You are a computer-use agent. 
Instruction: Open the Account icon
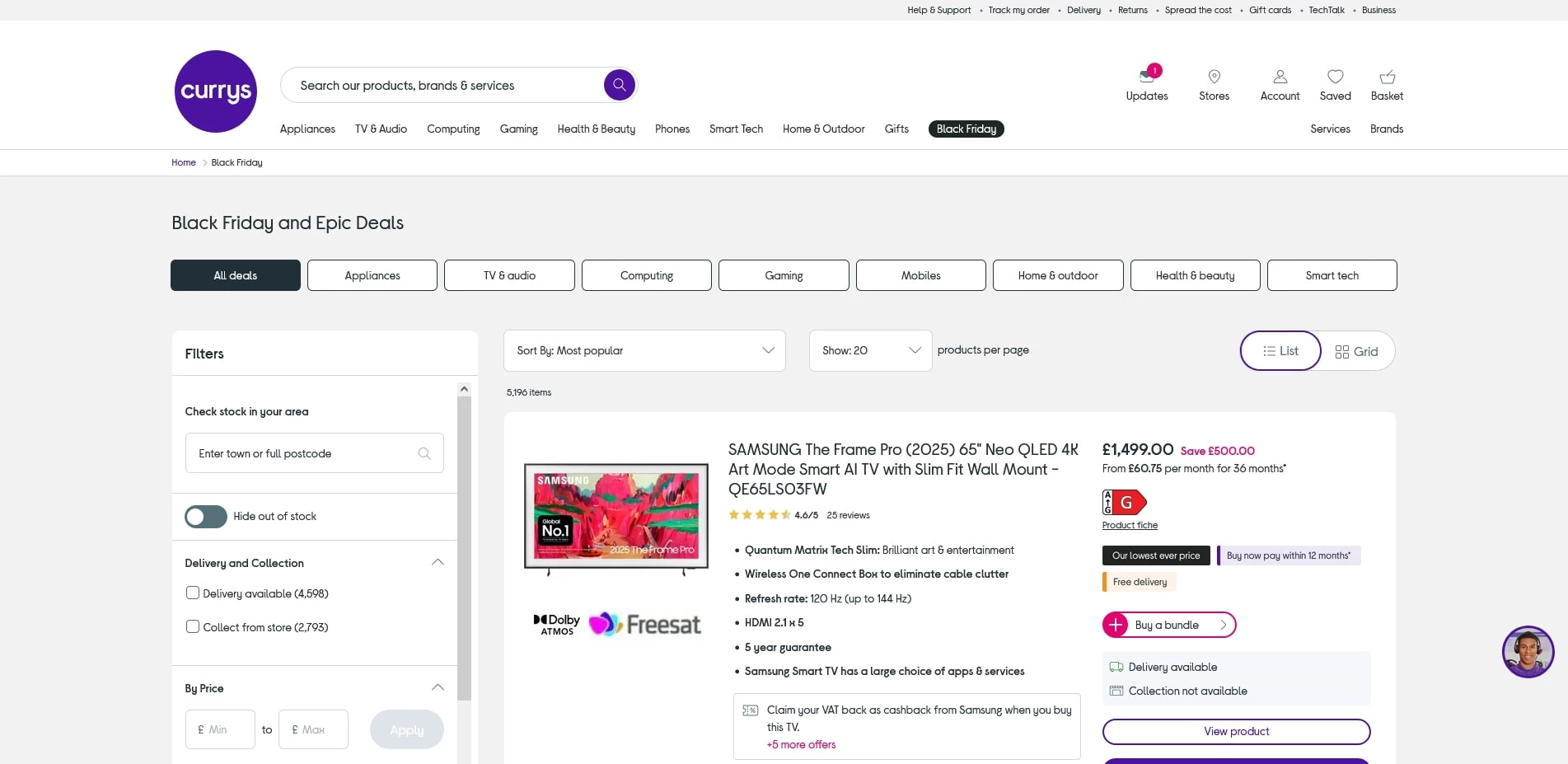(1280, 76)
